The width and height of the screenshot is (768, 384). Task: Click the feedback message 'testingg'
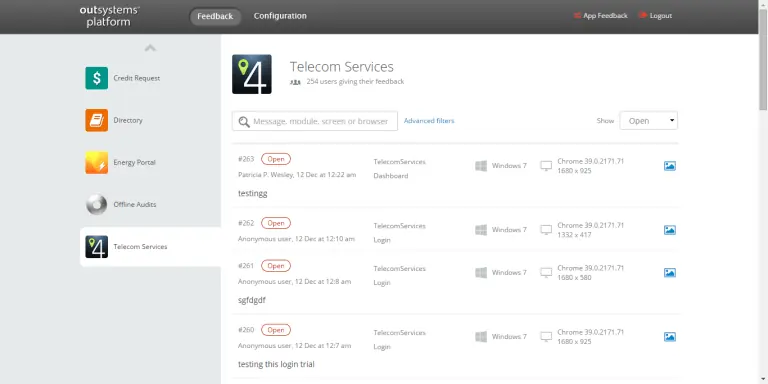(x=253, y=193)
